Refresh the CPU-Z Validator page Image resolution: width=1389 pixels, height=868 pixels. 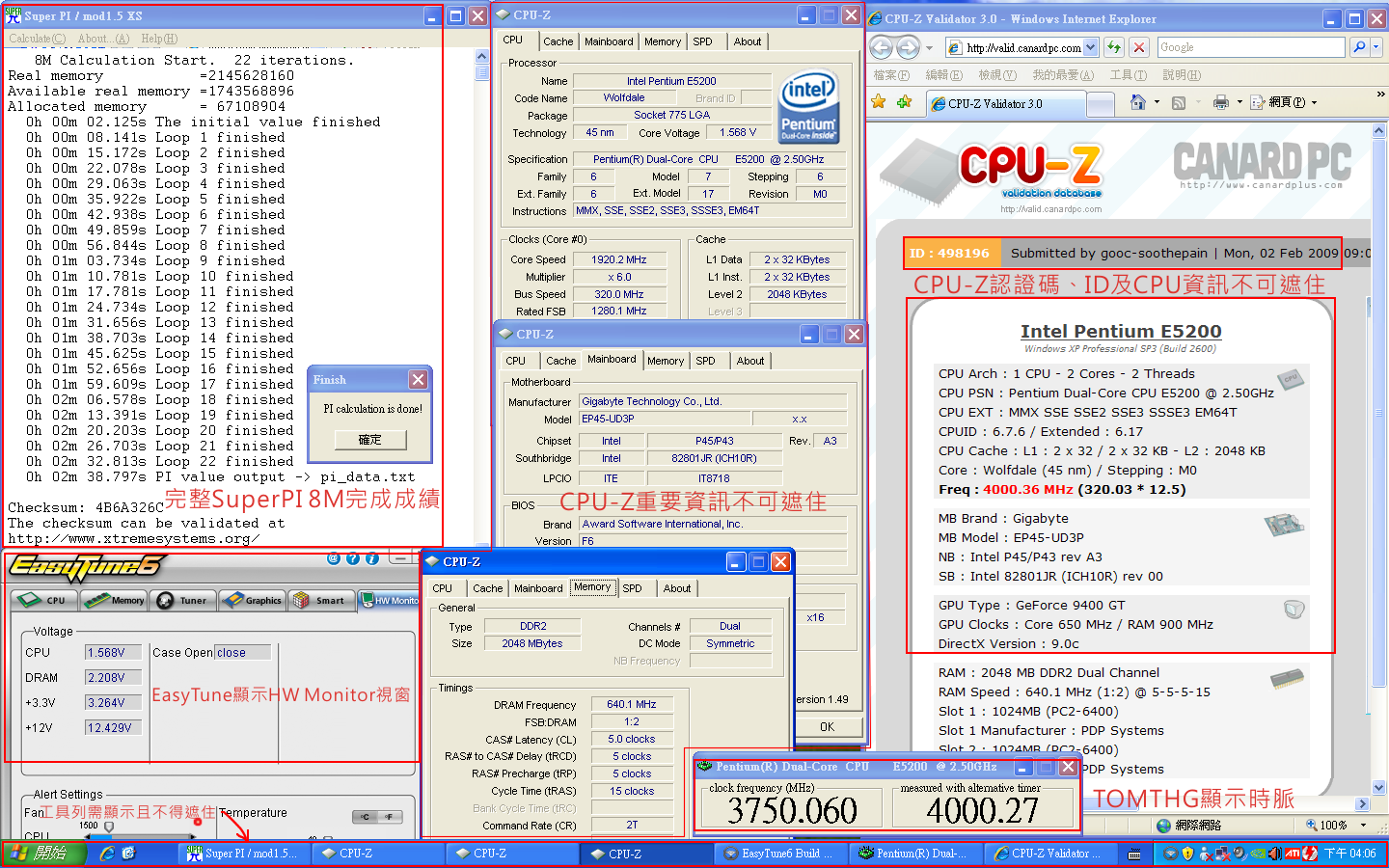[1115, 47]
